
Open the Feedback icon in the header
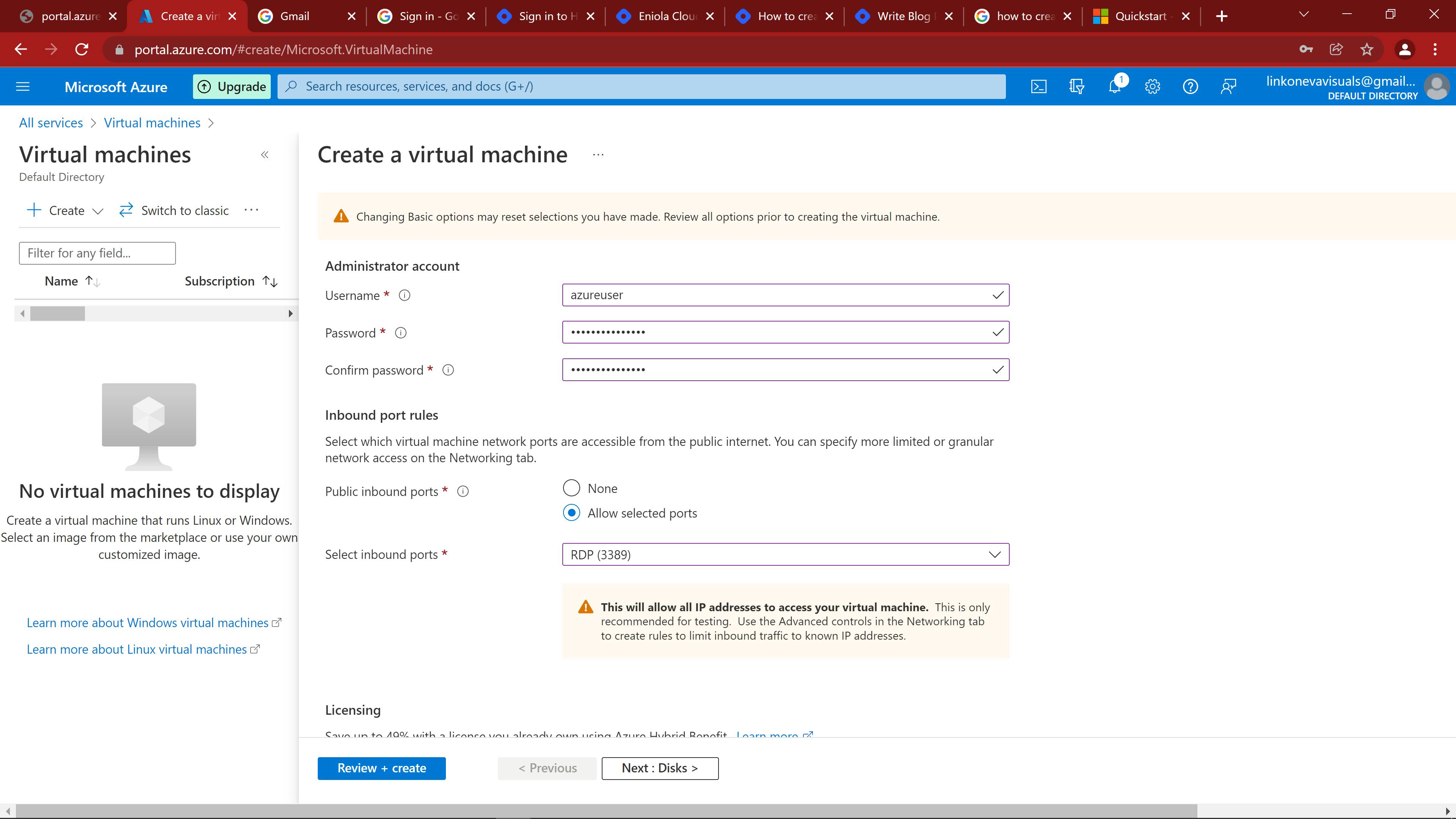1228,86
